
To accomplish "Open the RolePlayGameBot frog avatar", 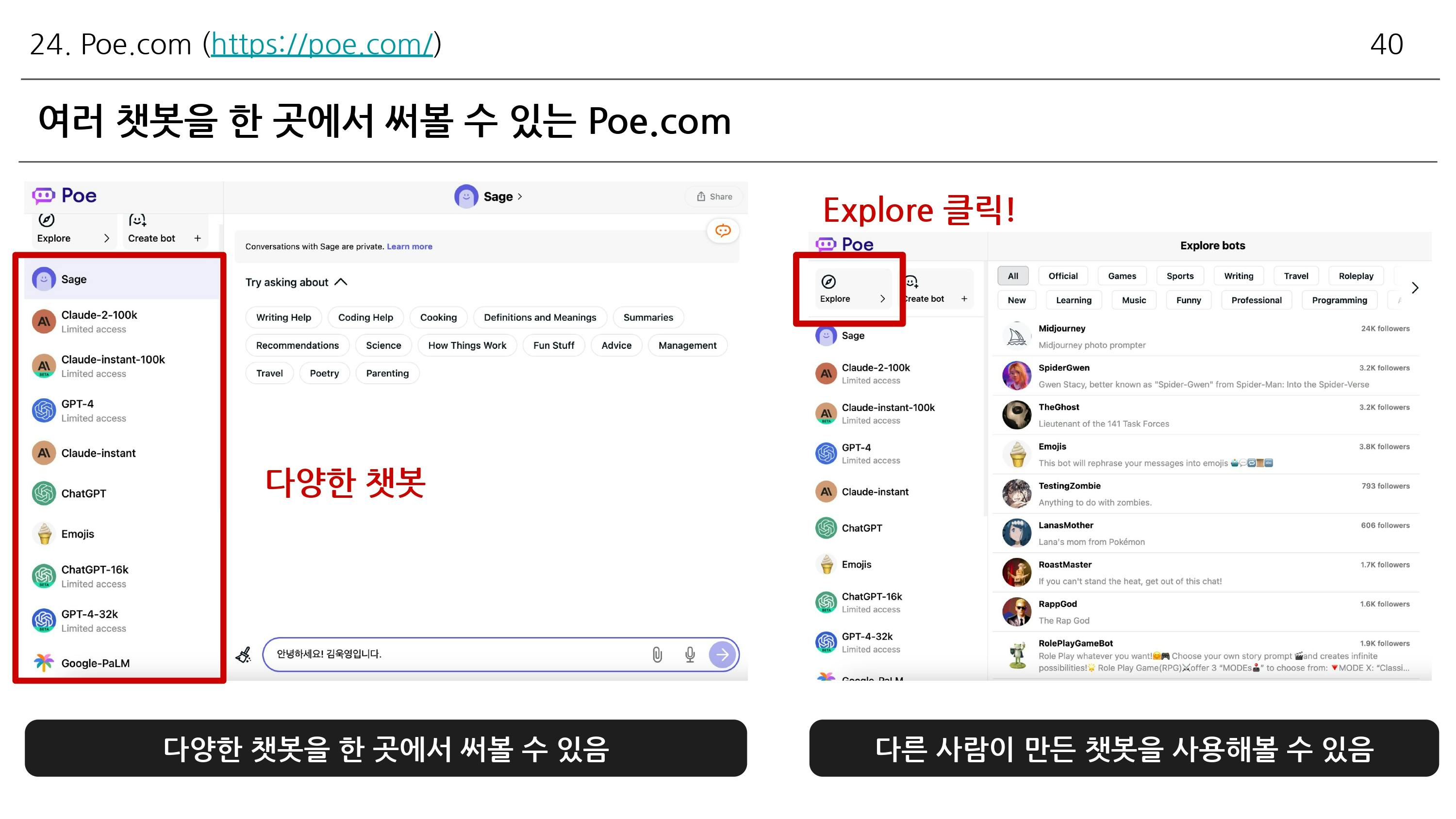I will tap(1017, 655).
